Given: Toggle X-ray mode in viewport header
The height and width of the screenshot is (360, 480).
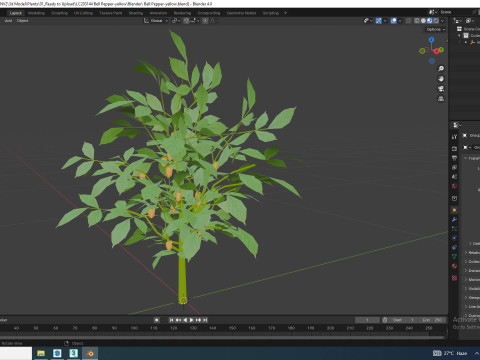Looking at the screenshot, I should 408,21.
